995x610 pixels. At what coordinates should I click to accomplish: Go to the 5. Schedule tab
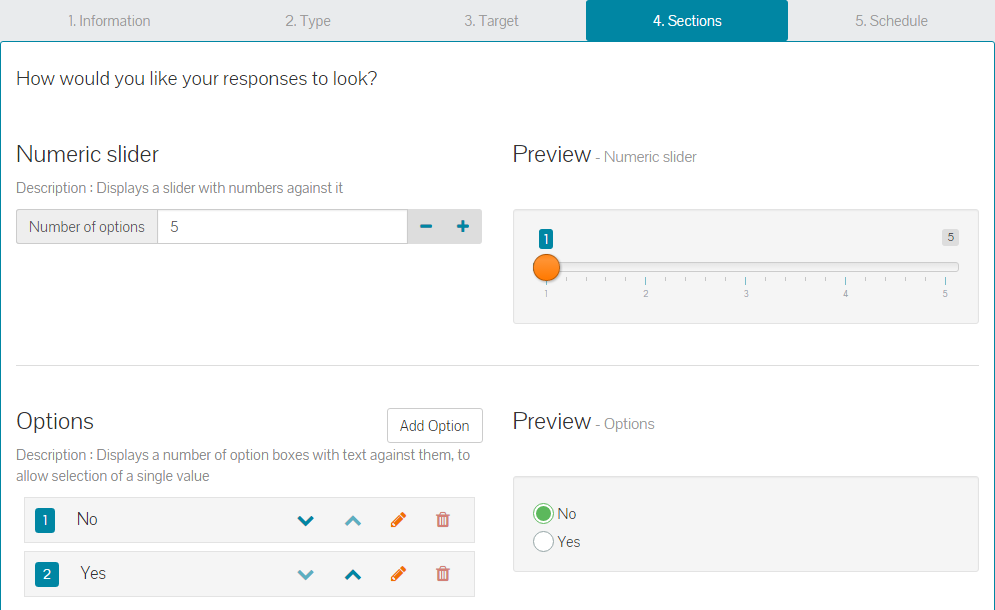tap(891, 21)
